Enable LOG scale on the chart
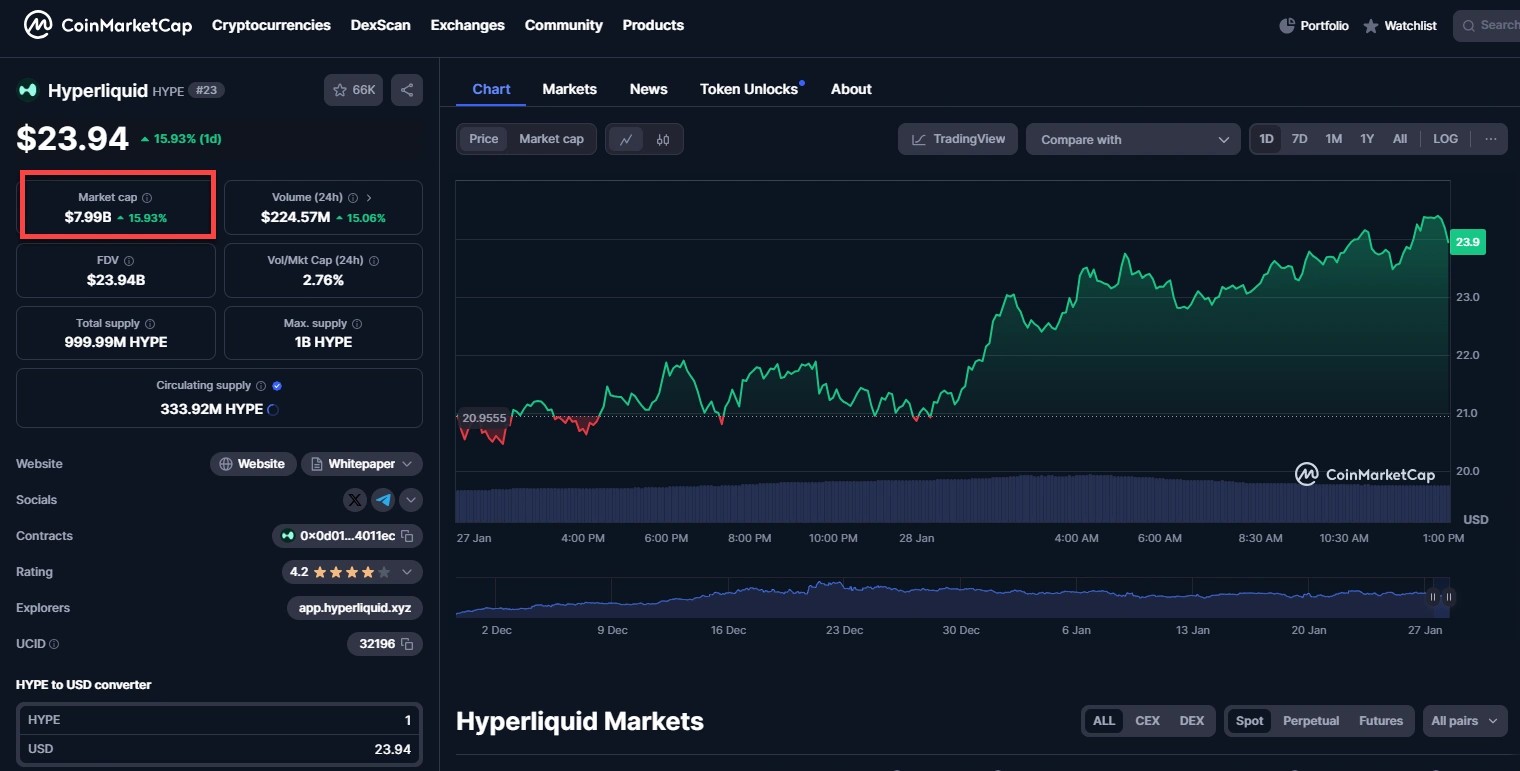This screenshot has width=1520, height=771. pyautogui.click(x=1445, y=139)
